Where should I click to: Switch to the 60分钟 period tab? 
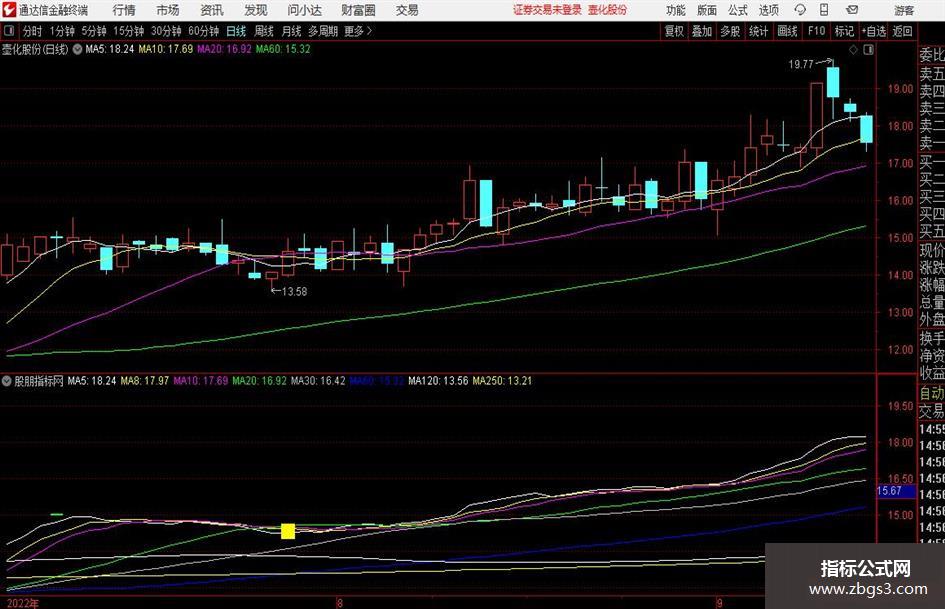pos(203,31)
